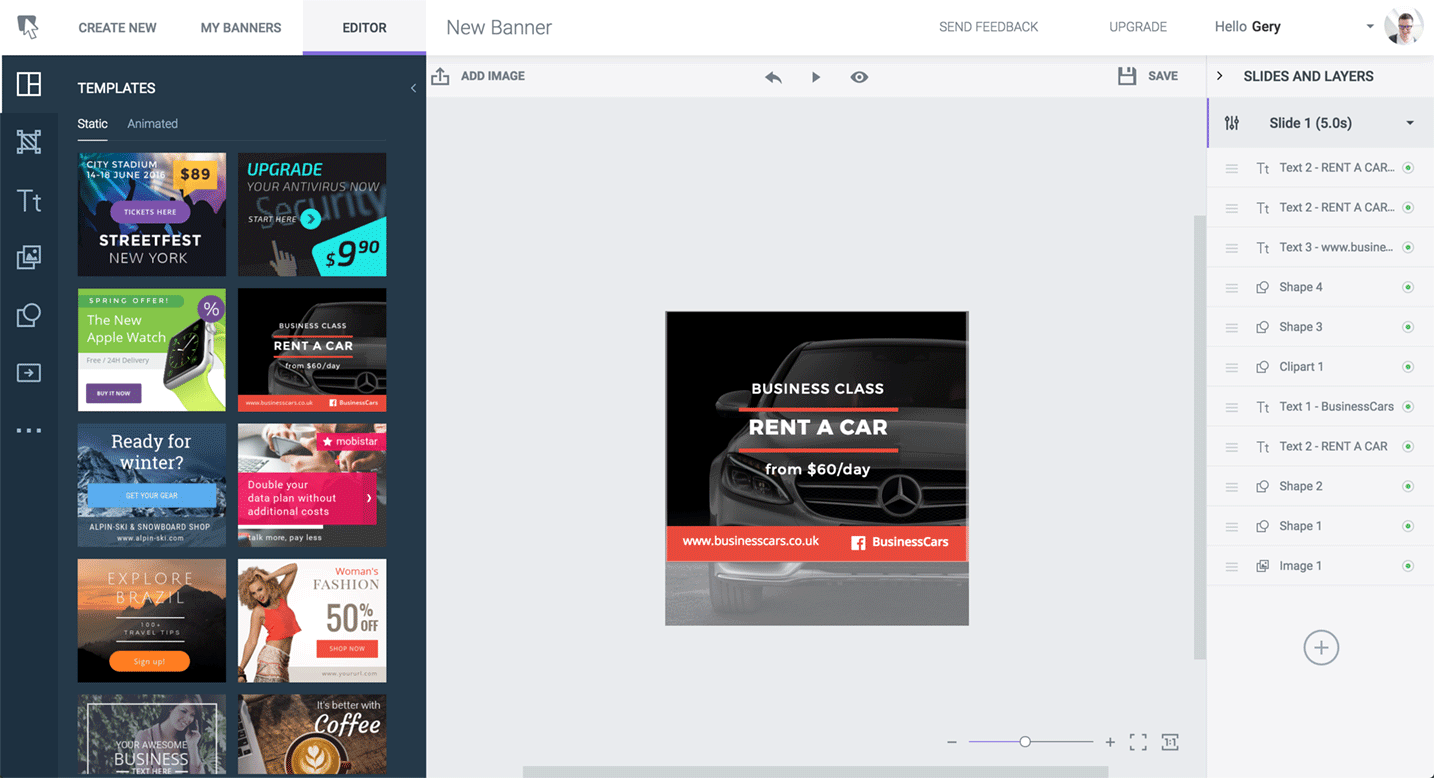Open the Shapes panel from sidebar

(29, 315)
